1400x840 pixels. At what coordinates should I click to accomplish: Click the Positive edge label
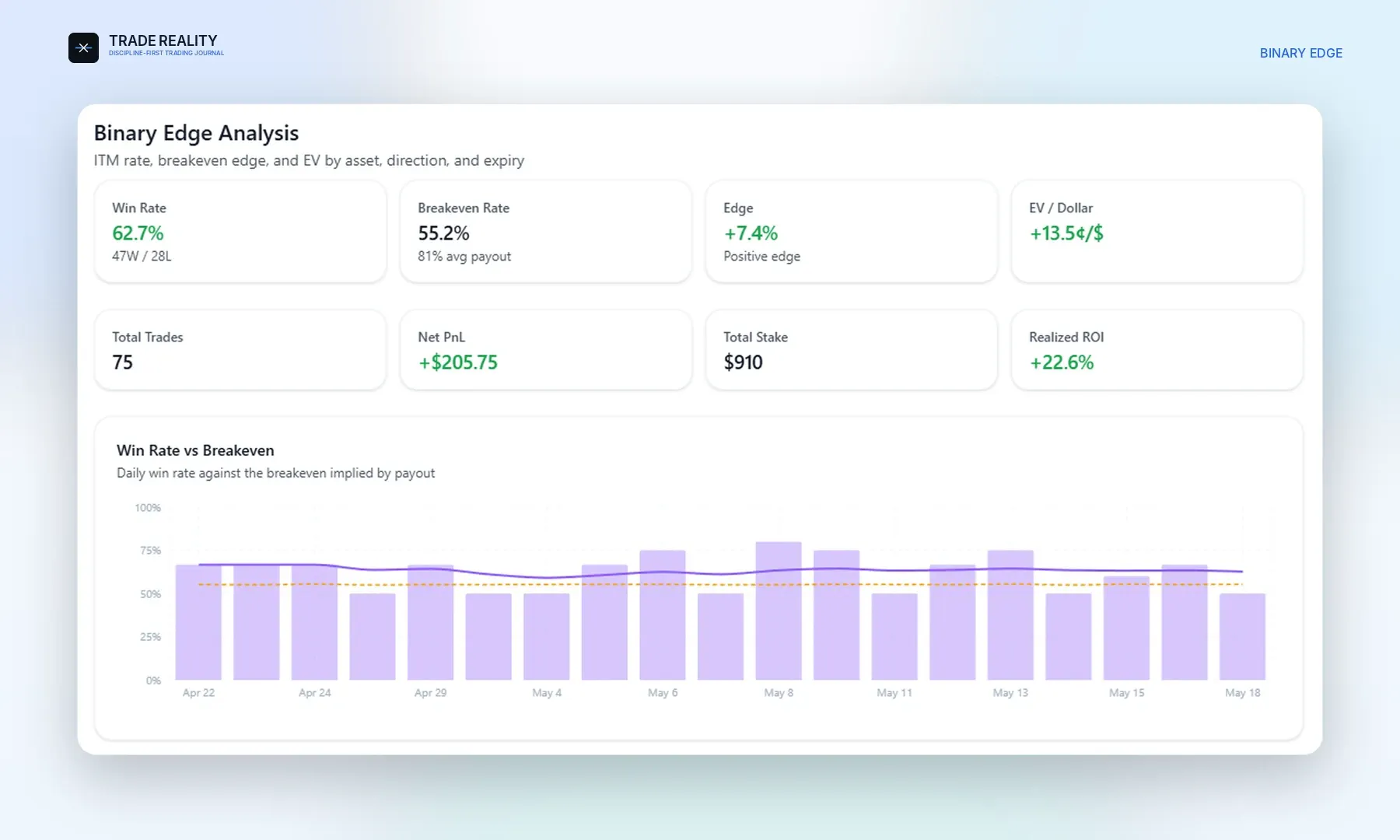(x=761, y=256)
